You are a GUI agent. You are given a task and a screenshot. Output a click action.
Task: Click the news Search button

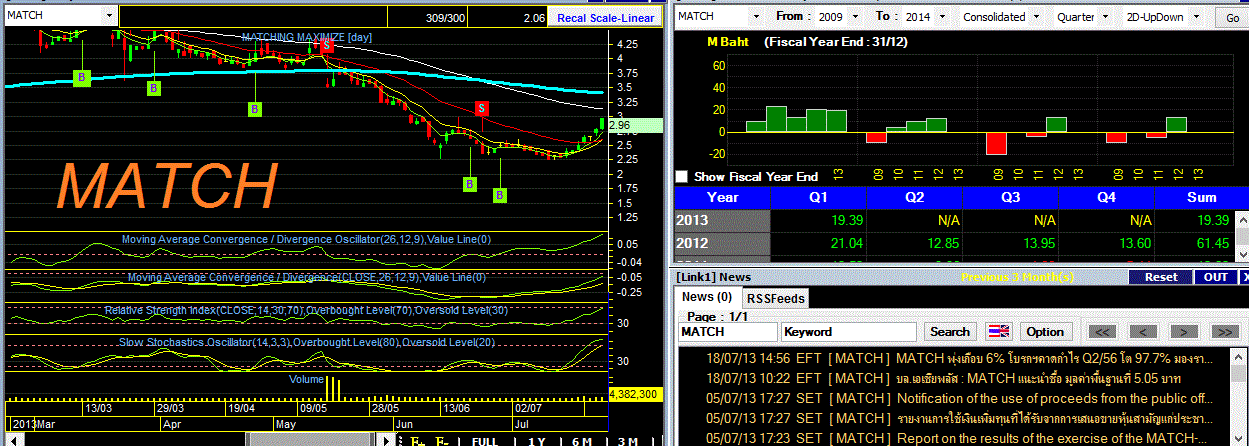[x=950, y=331]
